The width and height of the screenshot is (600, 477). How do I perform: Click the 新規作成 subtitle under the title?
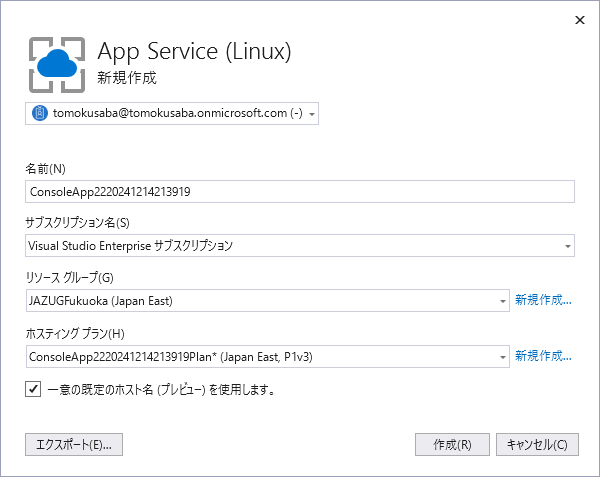tap(127, 77)
